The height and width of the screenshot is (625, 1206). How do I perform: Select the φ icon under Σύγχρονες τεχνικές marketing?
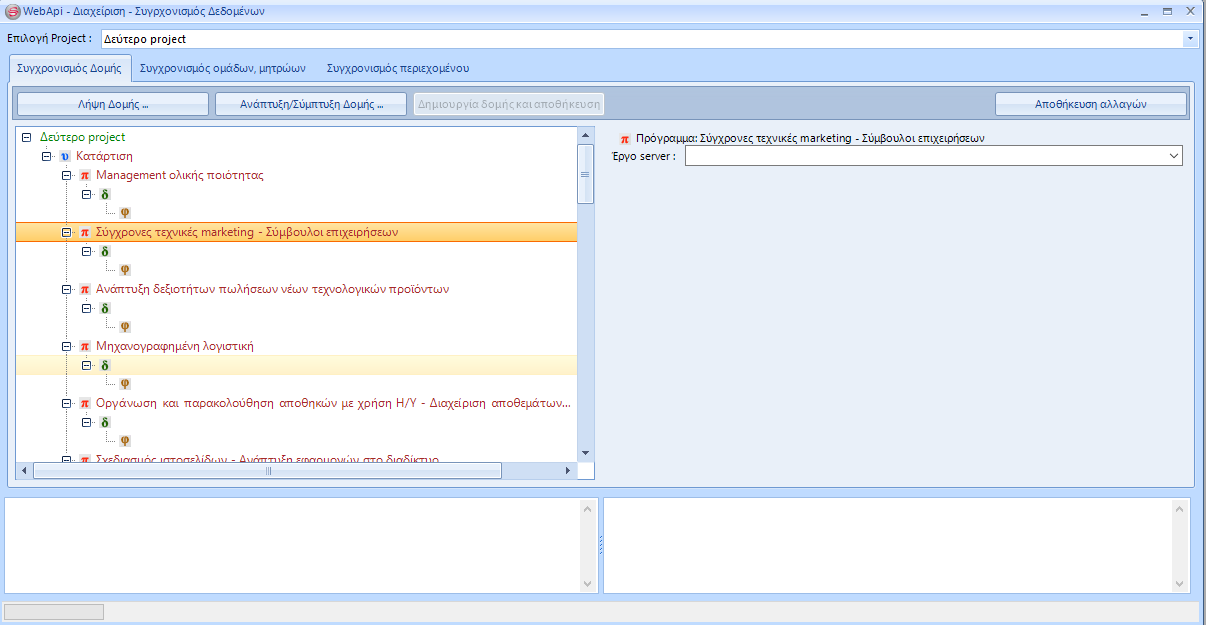tap(125, 270)
